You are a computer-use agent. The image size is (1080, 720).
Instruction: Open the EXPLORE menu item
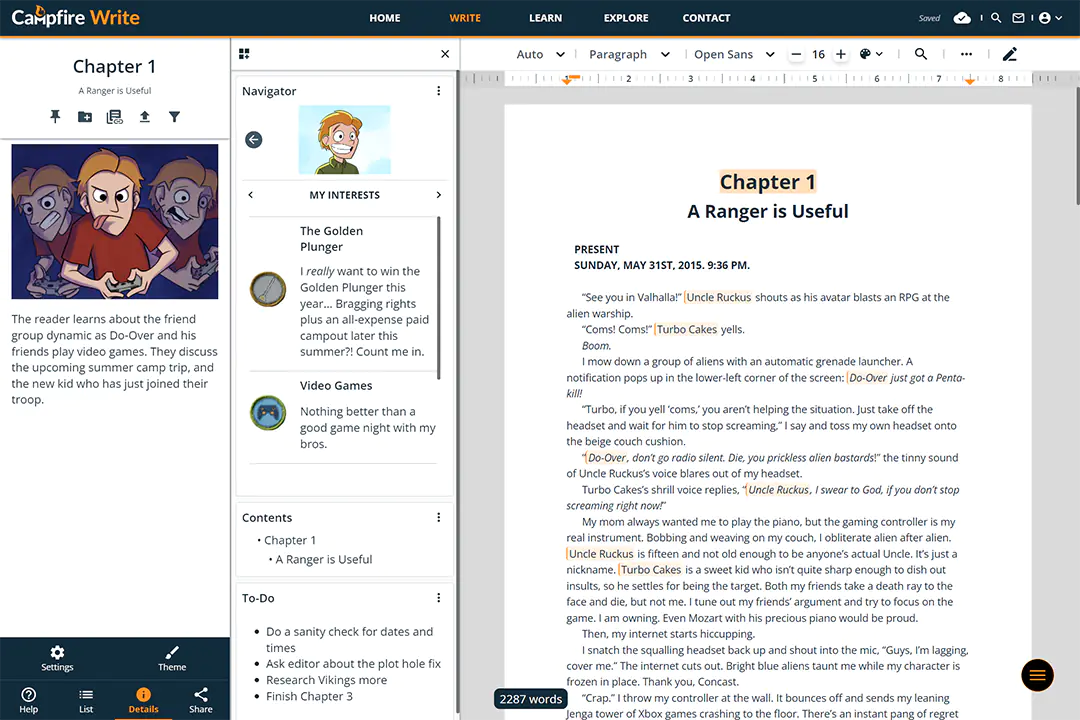(x=626, y=18)
